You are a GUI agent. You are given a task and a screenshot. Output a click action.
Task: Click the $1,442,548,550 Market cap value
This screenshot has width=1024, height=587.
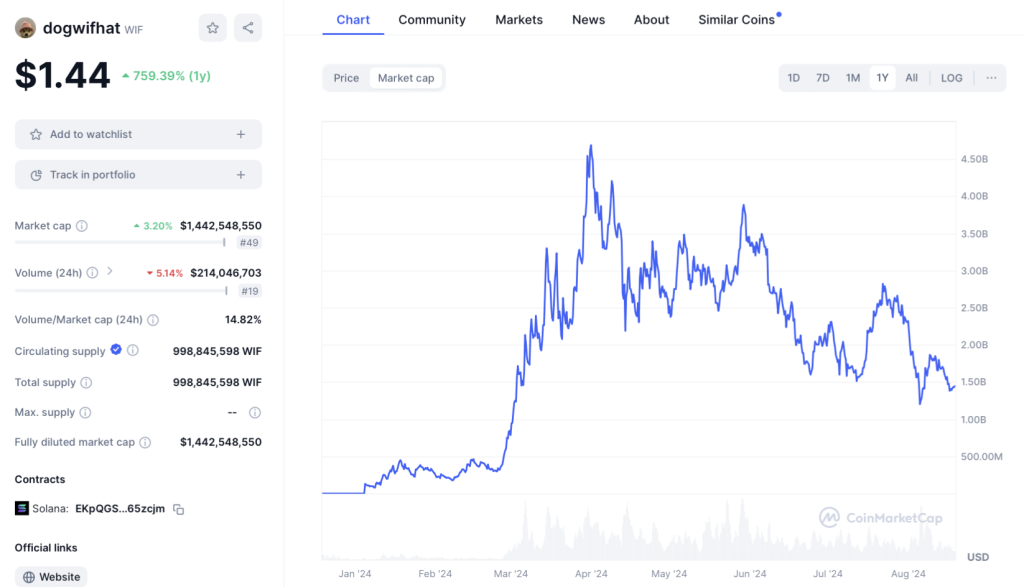(x=221, y=226)
